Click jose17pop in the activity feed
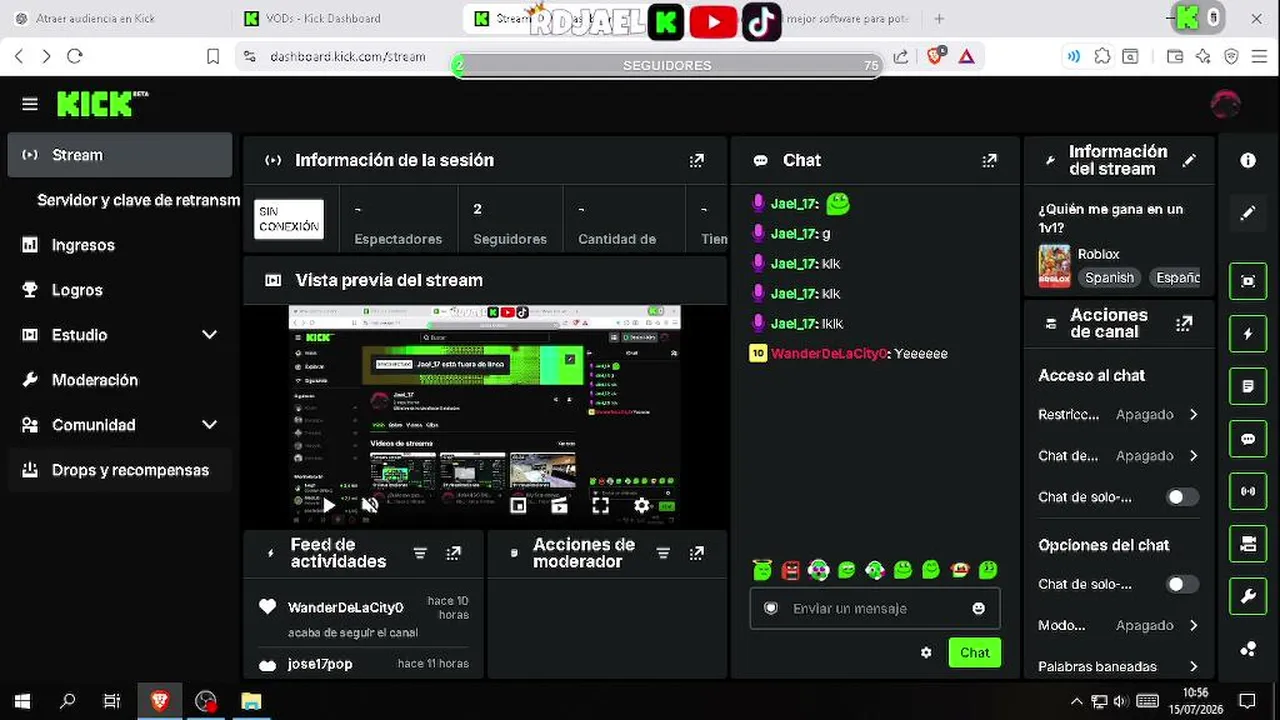Screen dimensions: 1280x720 point(320,664)
